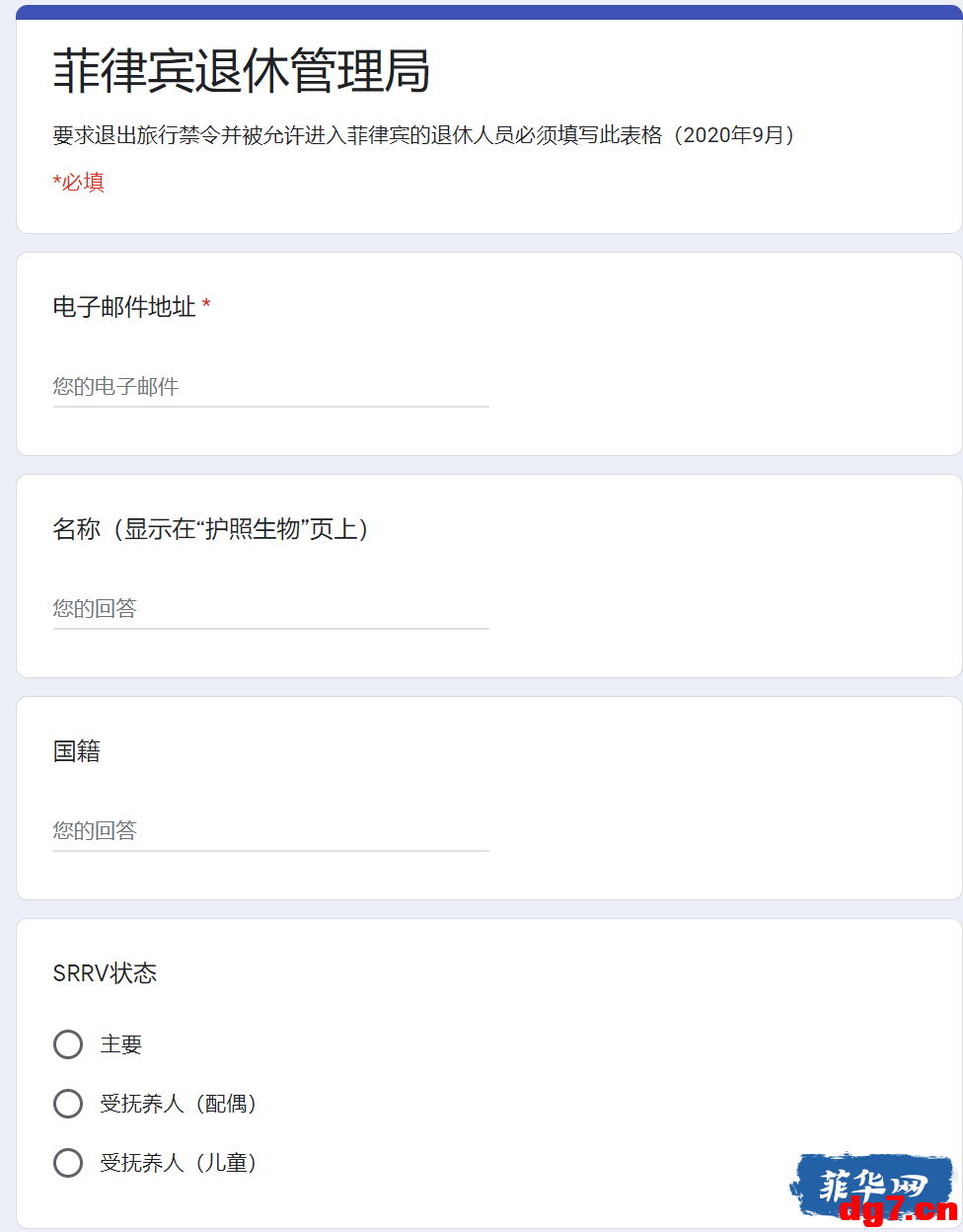Click the red dg7.cn watermark text

[898, 1211]
